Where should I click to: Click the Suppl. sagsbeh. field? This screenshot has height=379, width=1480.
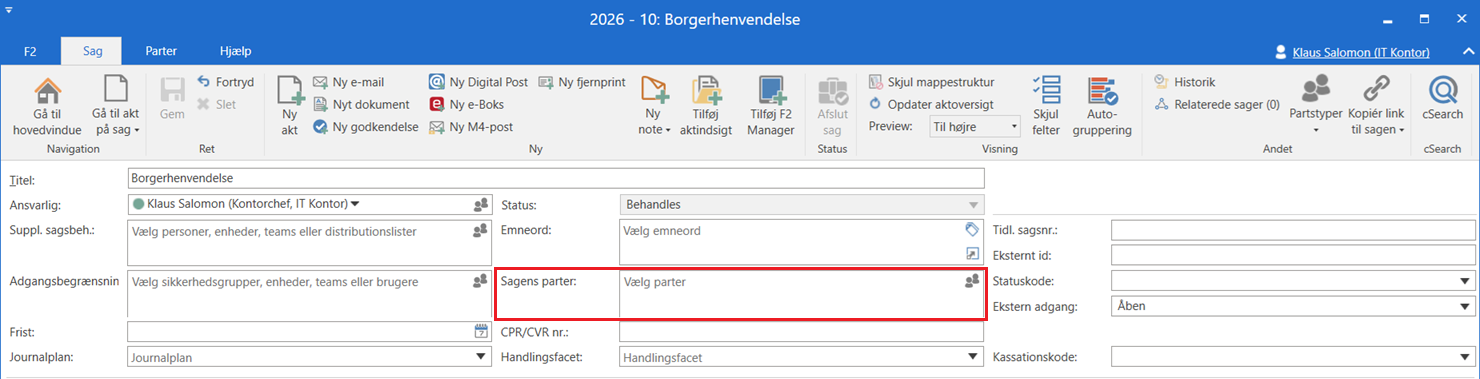point(309,243)
